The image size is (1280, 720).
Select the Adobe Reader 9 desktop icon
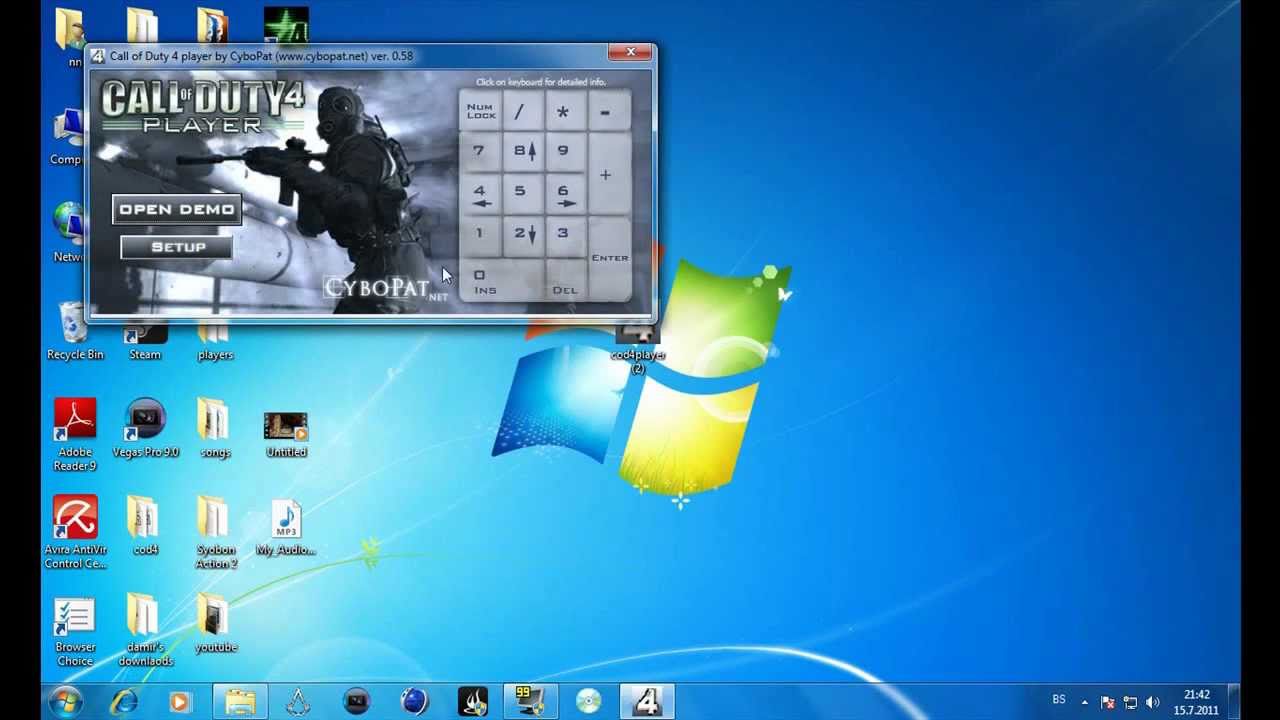point(75,435)
